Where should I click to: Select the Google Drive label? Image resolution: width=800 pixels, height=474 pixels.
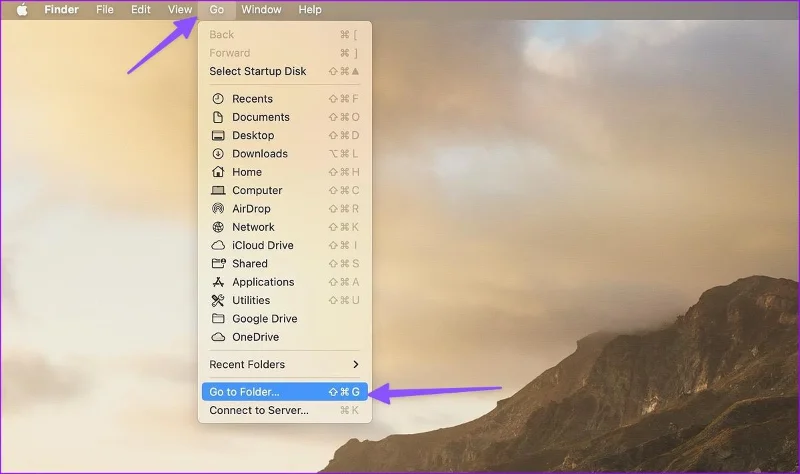(x=265, y=319)
